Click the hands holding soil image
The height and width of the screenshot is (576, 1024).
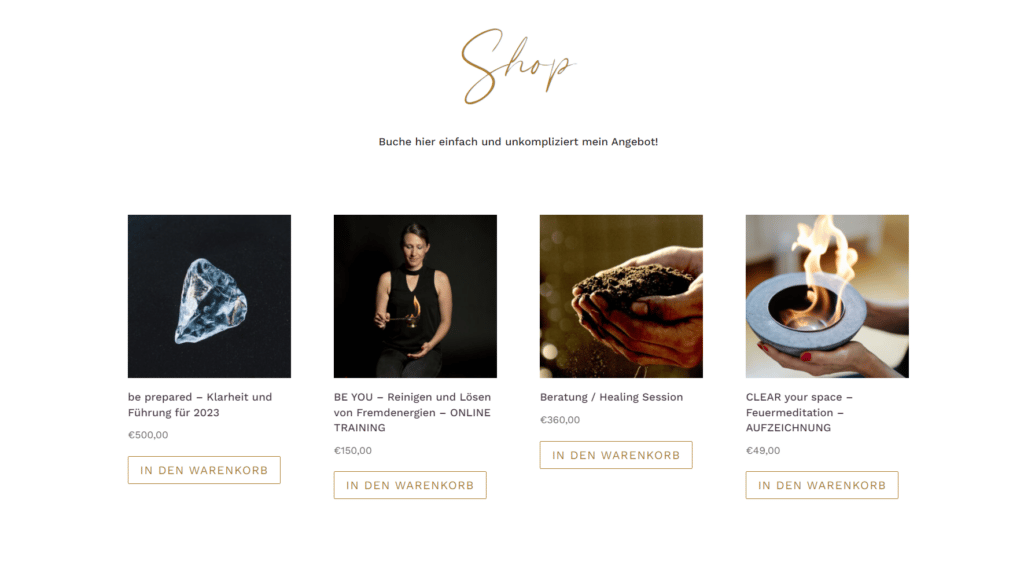pyautogui.click(x=621, y=296)
